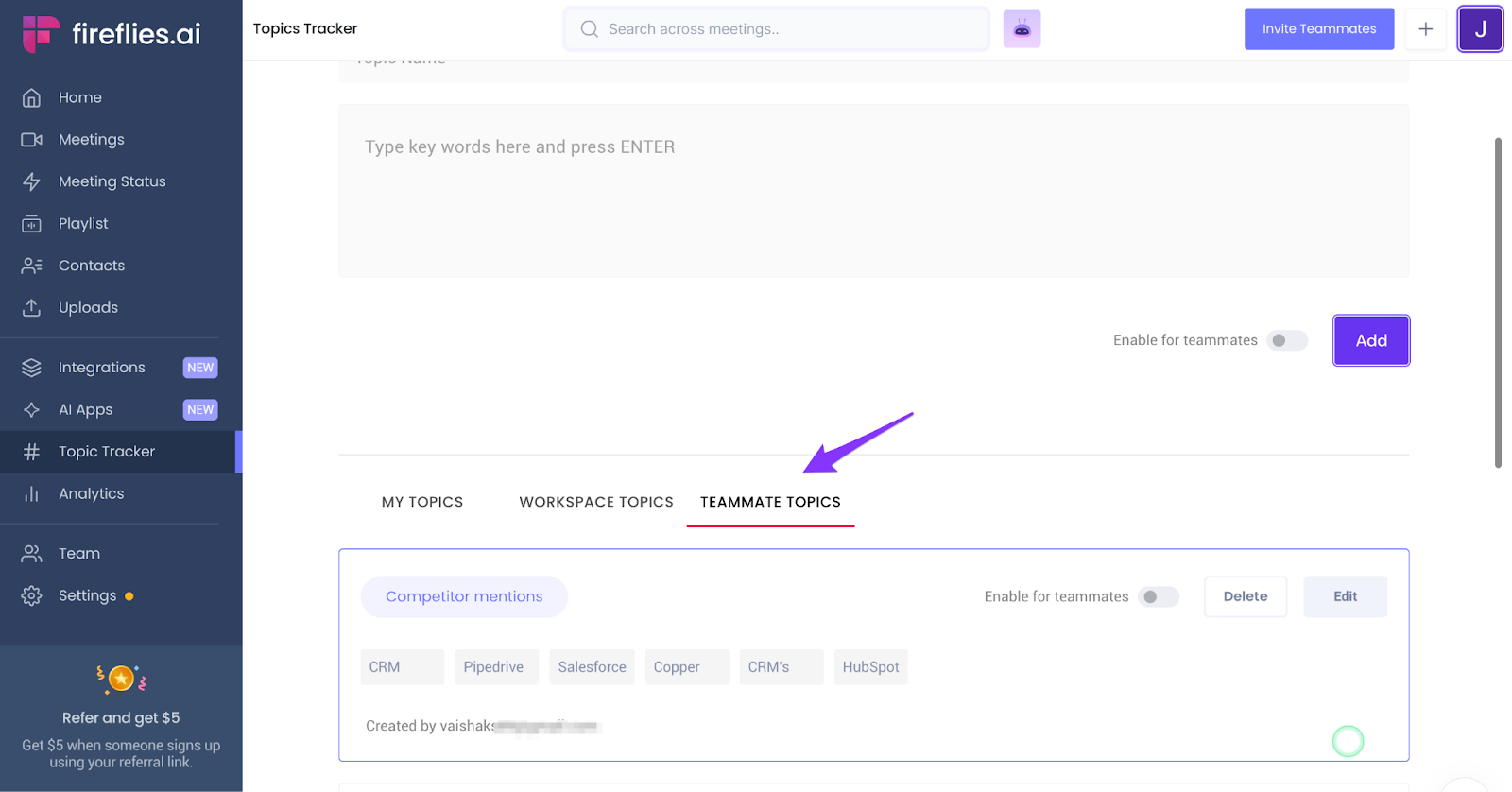Click the Contacts people icon
Viewport: 1512px width, 792px height.
31,266
